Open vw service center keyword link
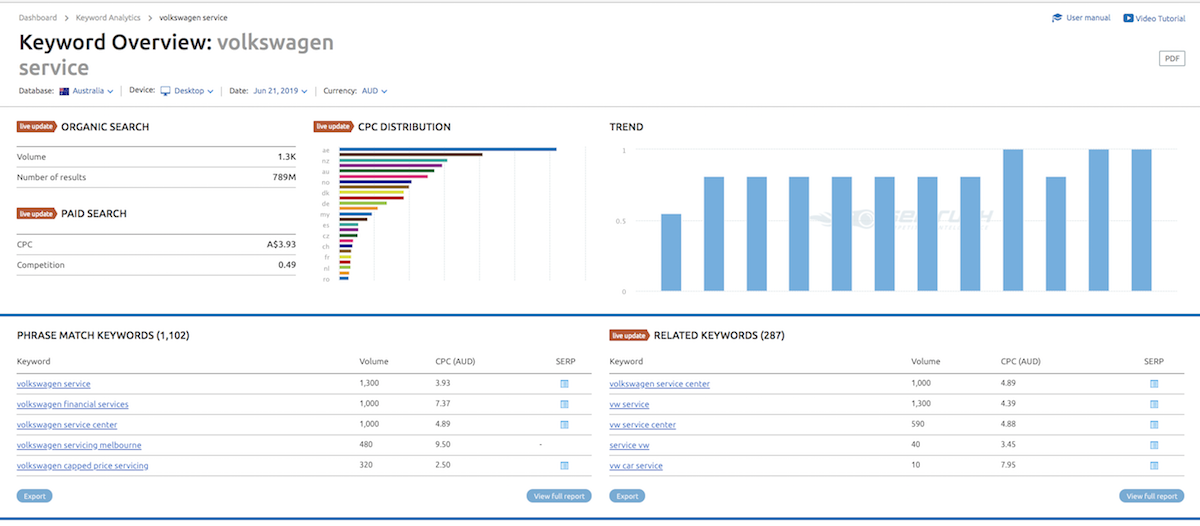The width and height of the screenshot is (1200, 526). pos(643,425)
